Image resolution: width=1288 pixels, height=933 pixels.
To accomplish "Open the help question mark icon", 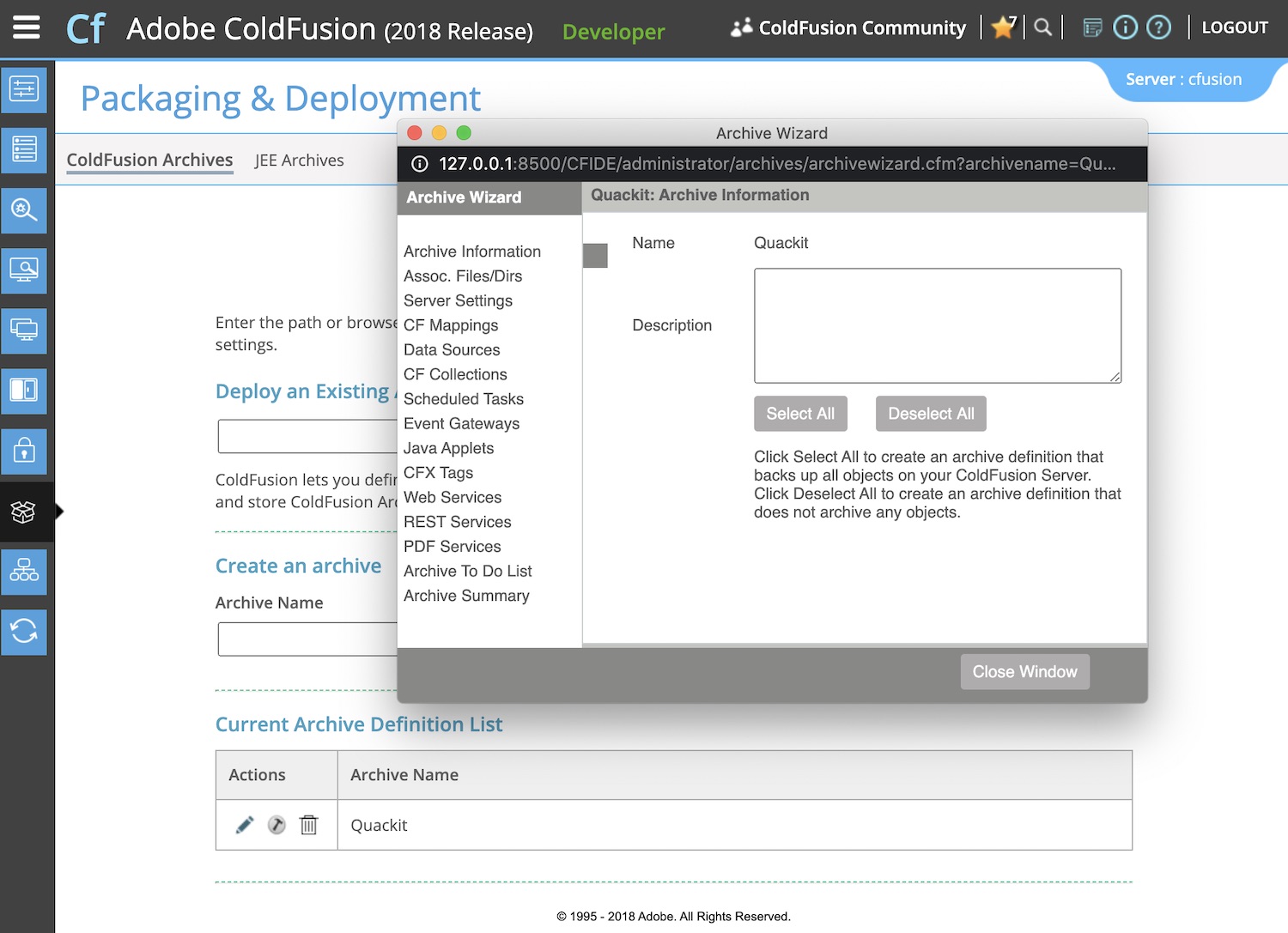I will click(x=1159, y=27).
